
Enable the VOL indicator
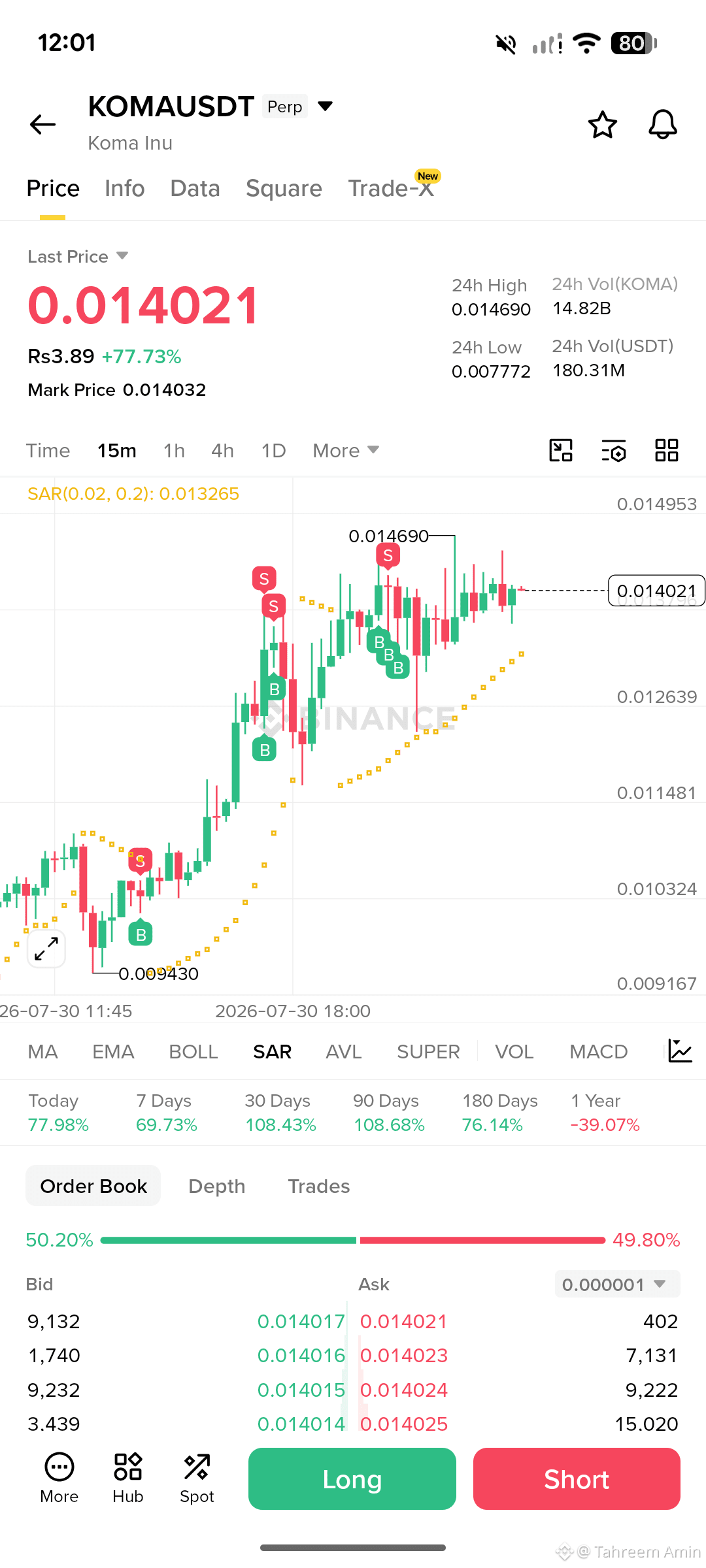coord(514,1051)
